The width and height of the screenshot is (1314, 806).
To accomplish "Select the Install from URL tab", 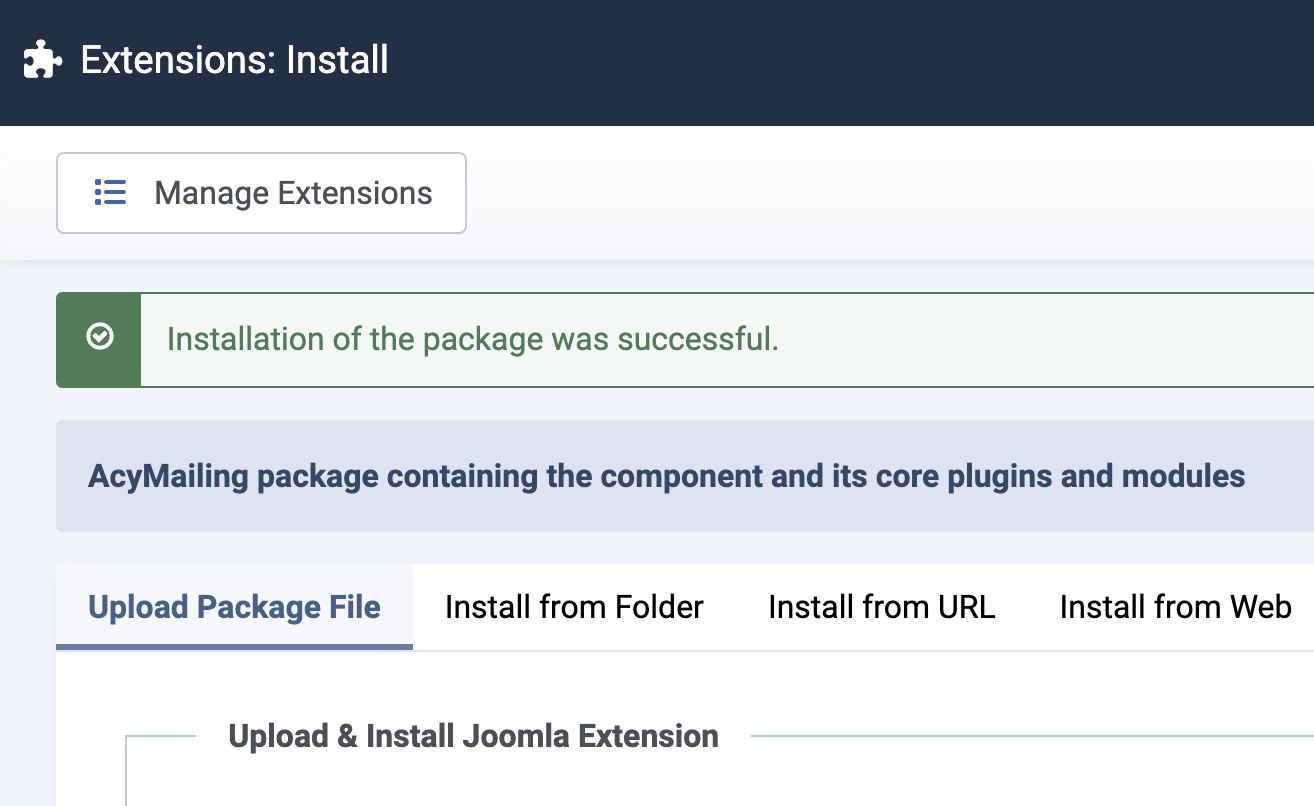I will (x=881, y=607).
